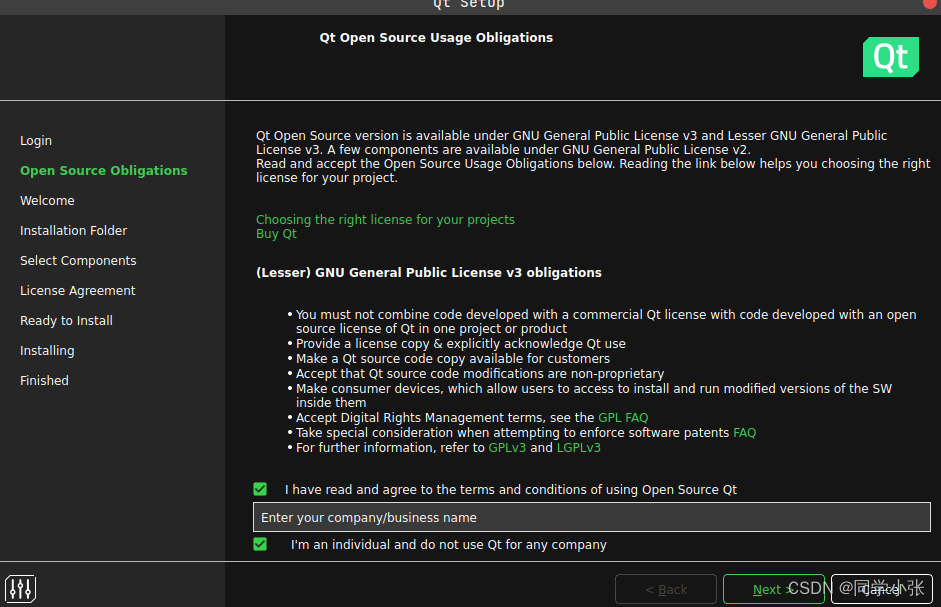The width and height of the screenshot is (941, 607).
Task: Click "Accept that Qt source code modifications" bullet
Action: [480, 374]
